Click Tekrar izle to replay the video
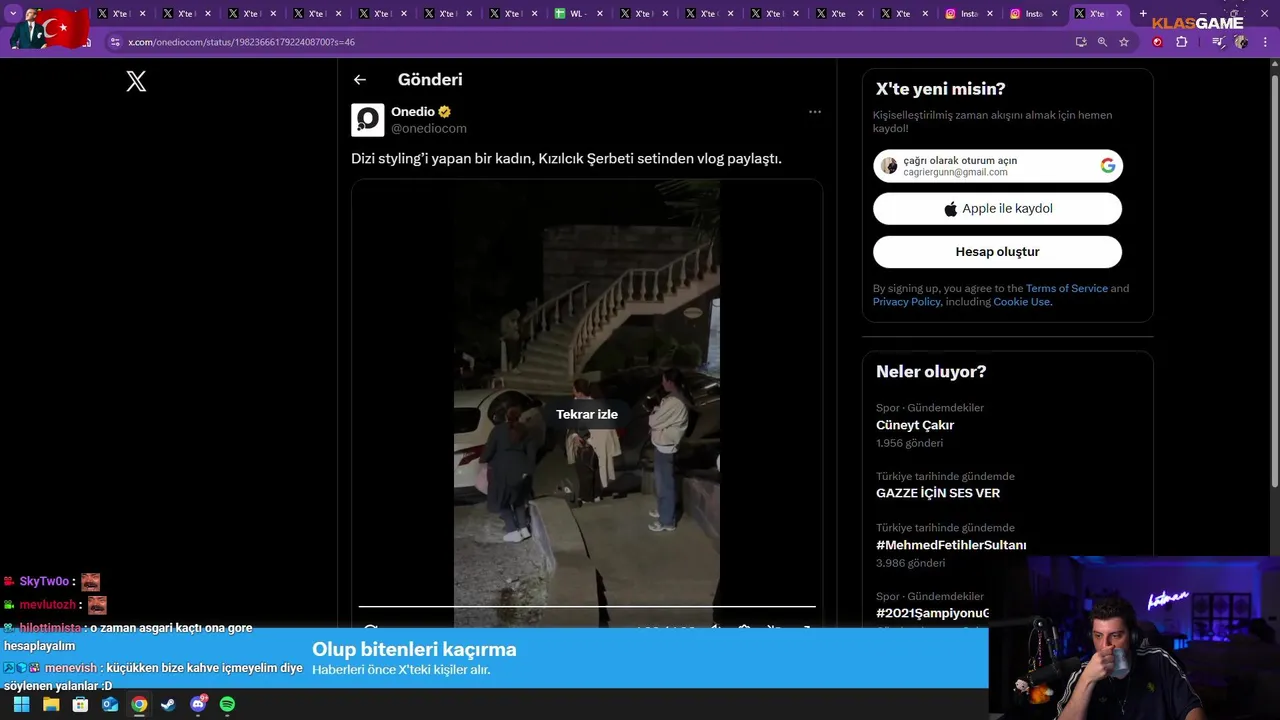This screenshot has height=720, width=1280. tap(587, 414)
